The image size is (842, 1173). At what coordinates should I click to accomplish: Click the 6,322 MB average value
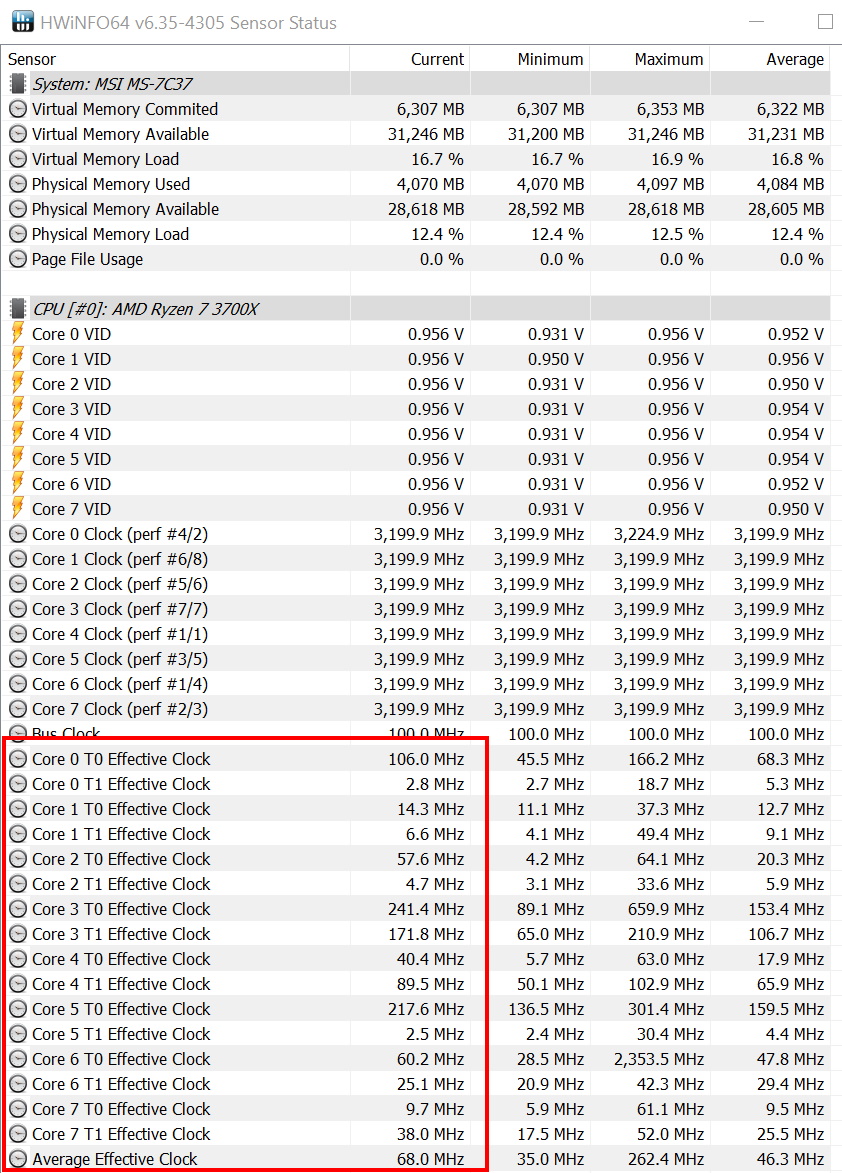[x=790, y=109]
